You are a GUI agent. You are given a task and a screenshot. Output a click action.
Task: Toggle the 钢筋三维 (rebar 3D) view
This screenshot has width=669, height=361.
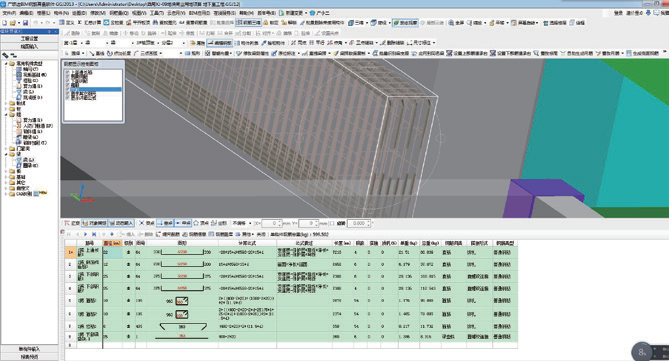click(x=248, y=23)
